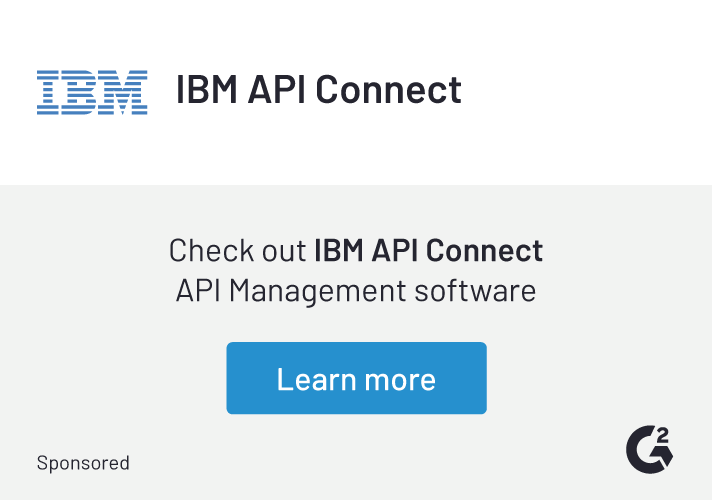Click the G2 logo badge
This screenshot has width=712, height=500.
648,449
